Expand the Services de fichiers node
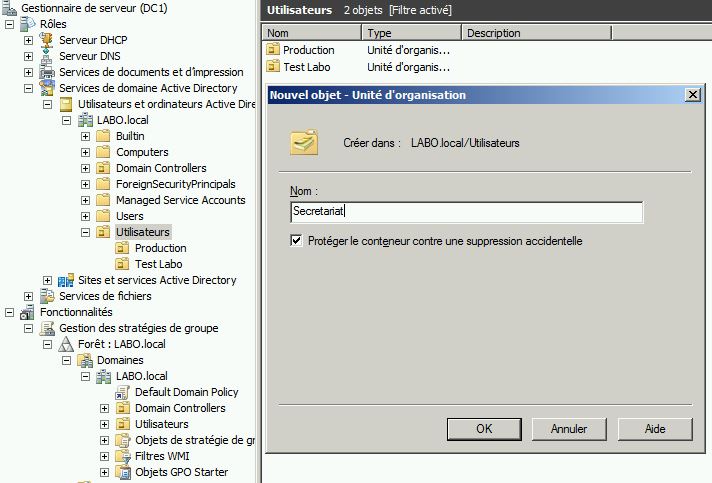Image resolution: width=712 pixels, height=483 pixels. [x=28, y=296]
